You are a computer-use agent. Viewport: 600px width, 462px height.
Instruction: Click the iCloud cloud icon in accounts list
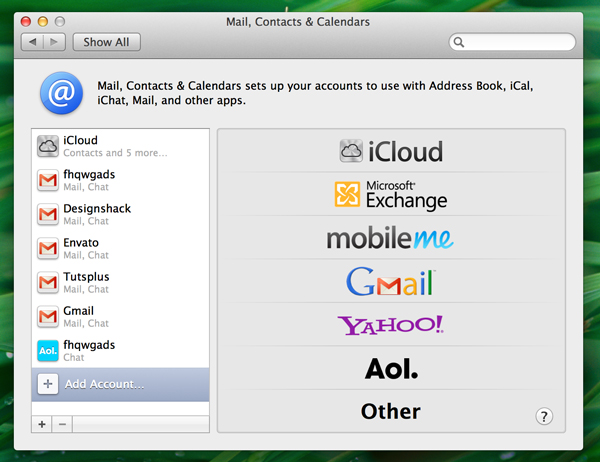coord(47,146)
